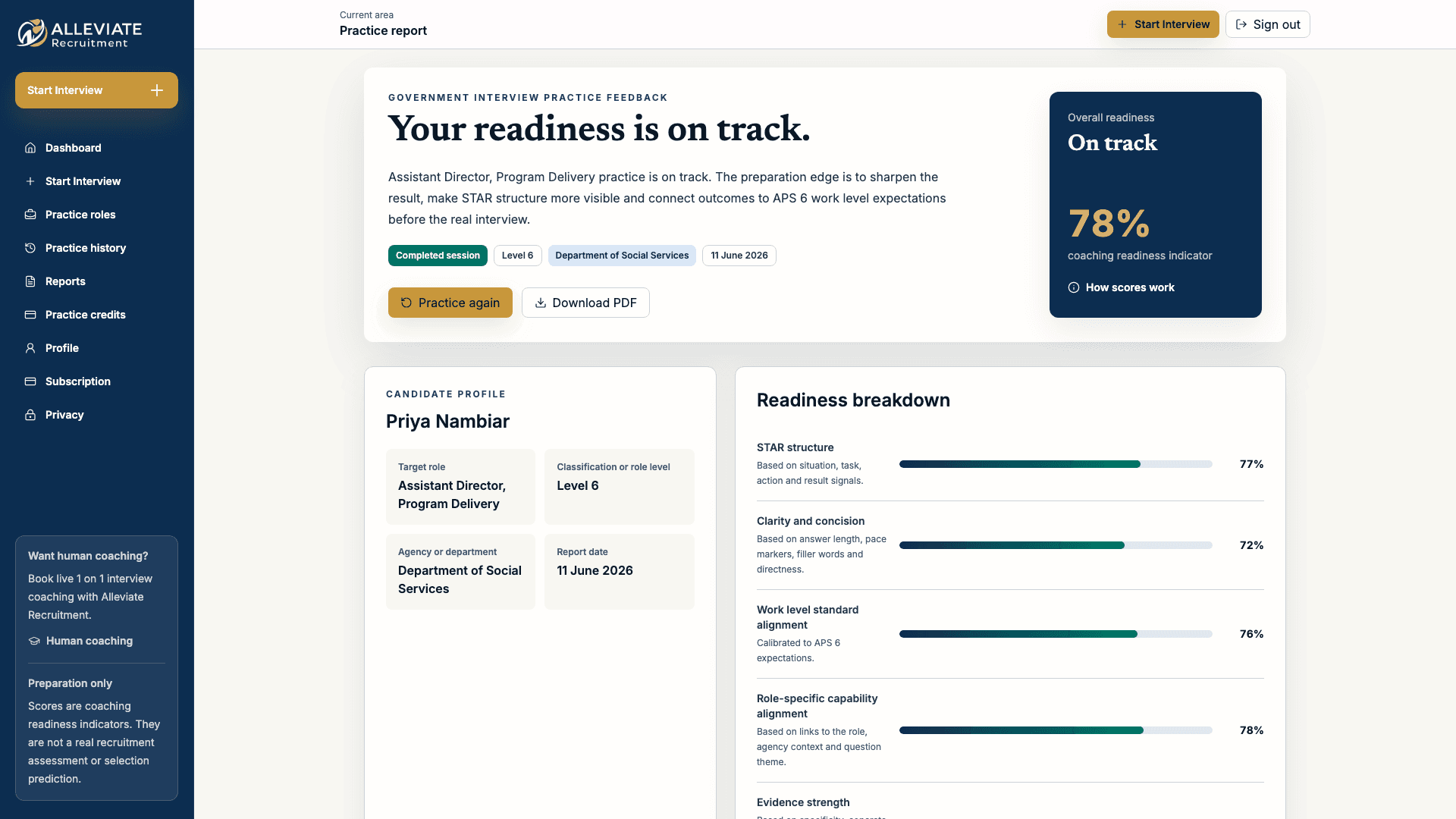Click the Work level standard alignment progress bar
Image resolution: width=1456 pixels, height=819 pixels.
(x=1056, y=634)
